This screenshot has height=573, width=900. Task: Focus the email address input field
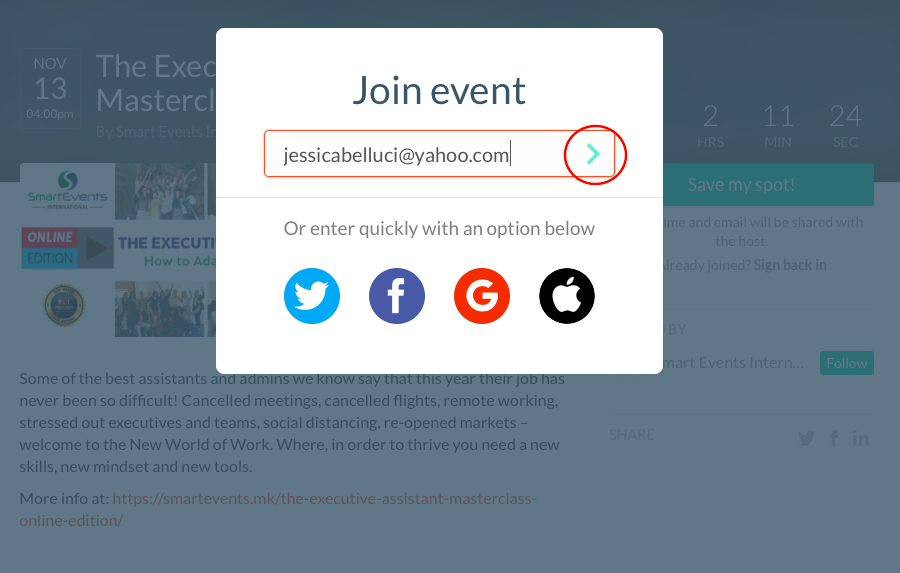412,154
